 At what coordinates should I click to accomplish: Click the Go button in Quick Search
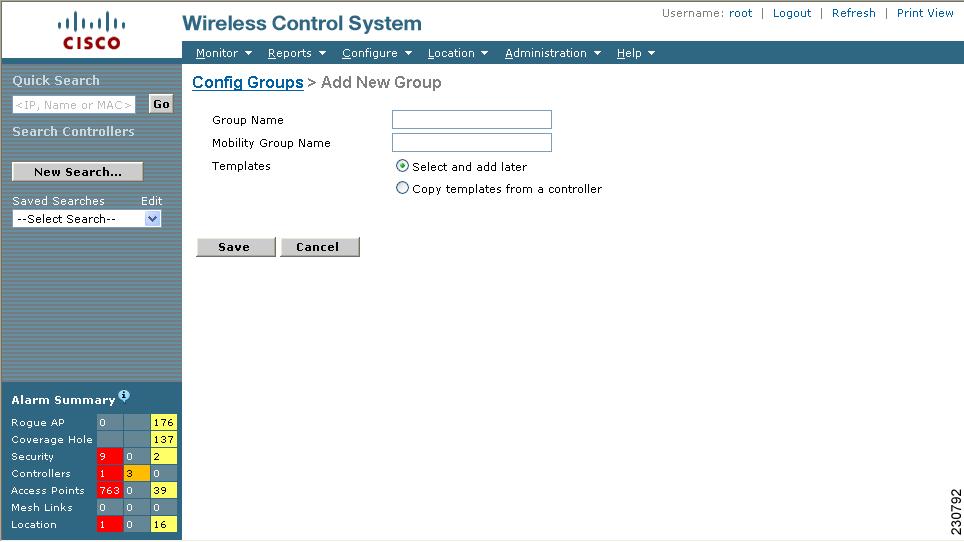tap(161, 104)
